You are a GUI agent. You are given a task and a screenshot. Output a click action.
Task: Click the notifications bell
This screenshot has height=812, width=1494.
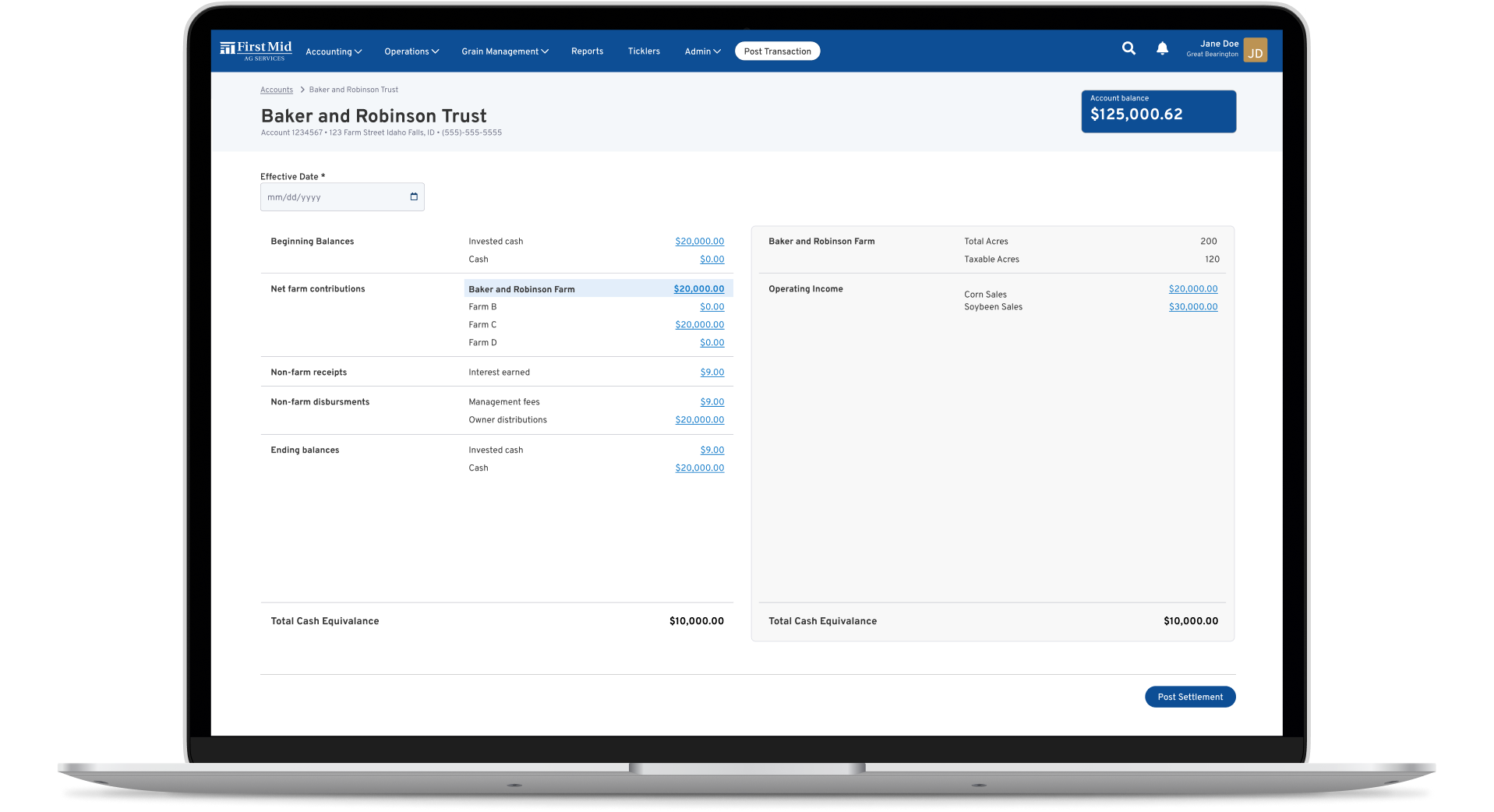(1162, 48)
